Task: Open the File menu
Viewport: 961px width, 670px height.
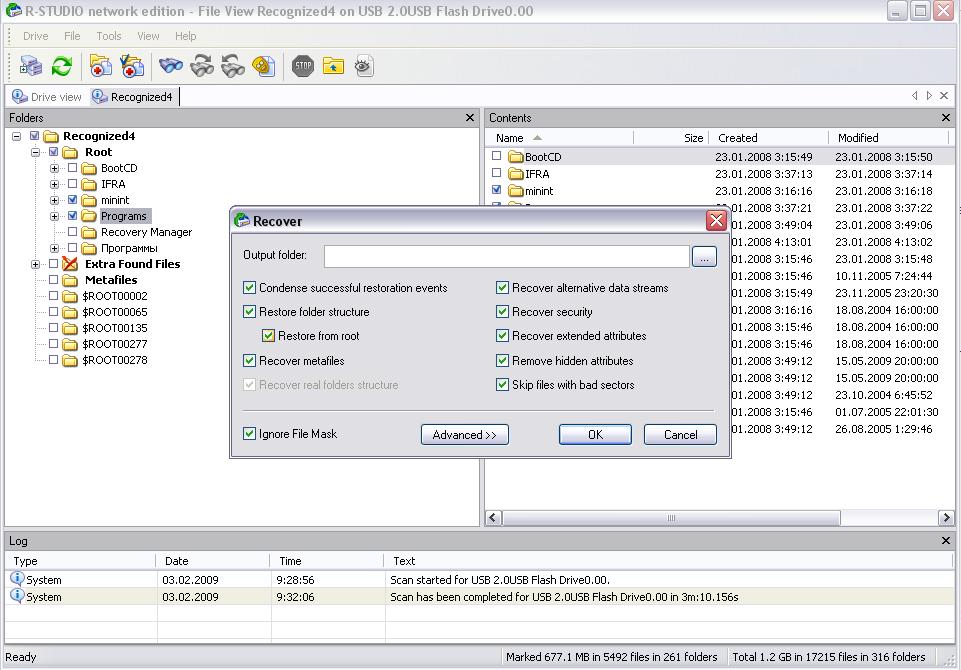Action: (x=72, y=36)
